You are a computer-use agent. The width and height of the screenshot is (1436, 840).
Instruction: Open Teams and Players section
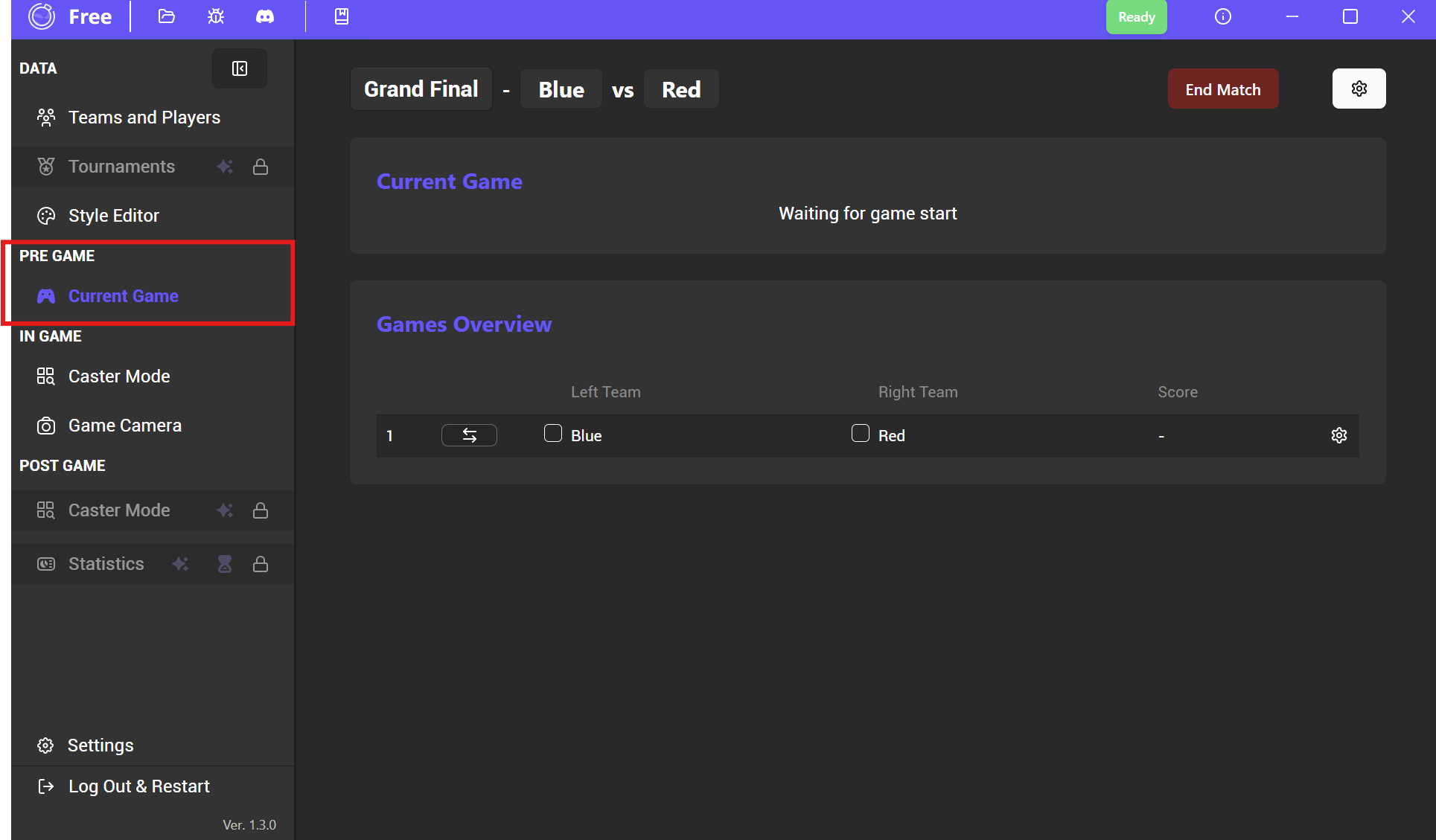(x=144, y=118)
